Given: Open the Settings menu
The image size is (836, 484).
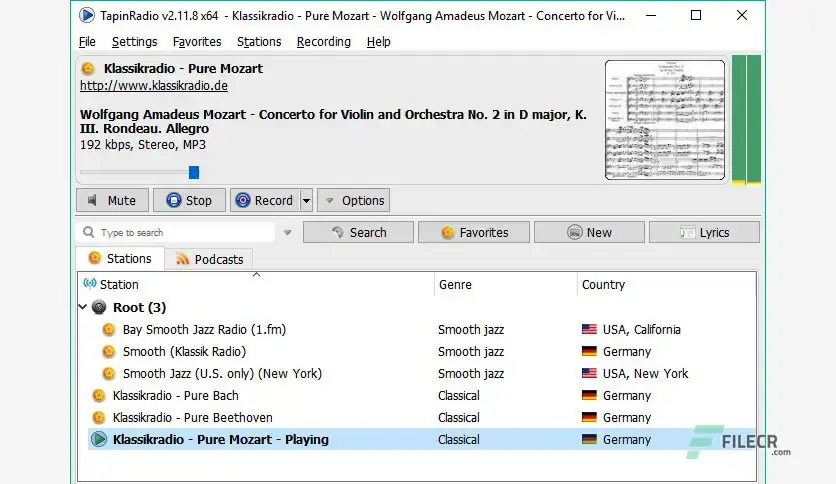Looking at the screenshot, I should (134, 42).
